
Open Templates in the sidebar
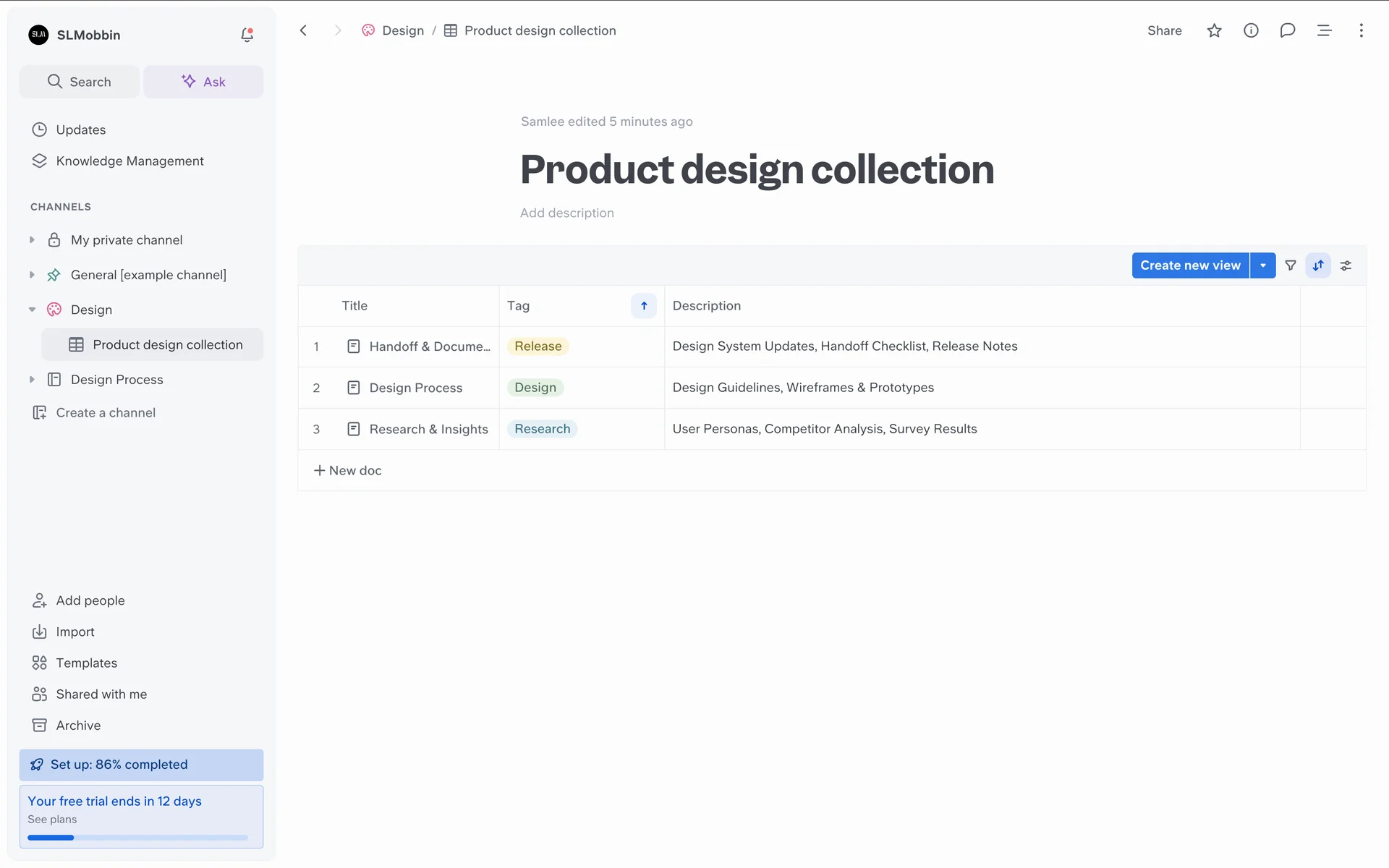[x=86, y=663]
